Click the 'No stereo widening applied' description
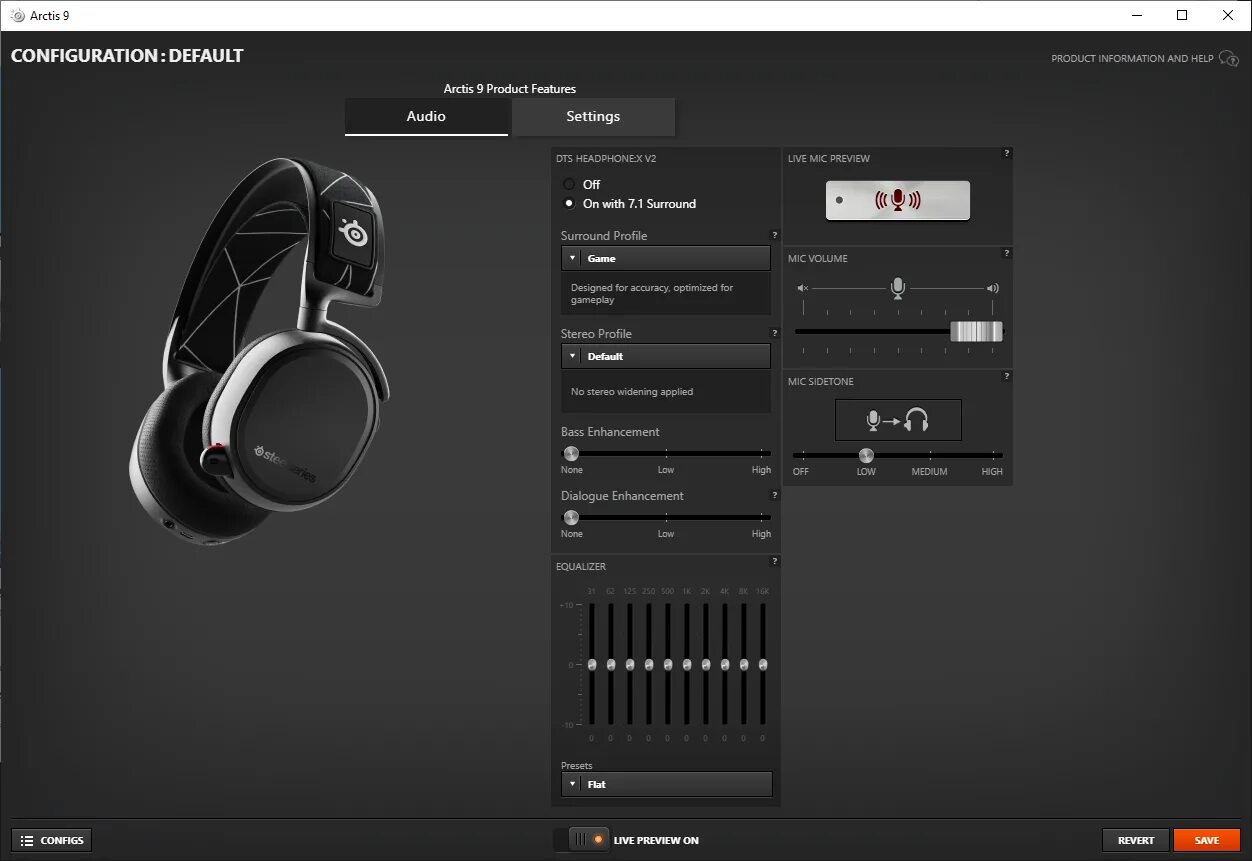The width and height of the screenshot is (1252, 861). 632,392
